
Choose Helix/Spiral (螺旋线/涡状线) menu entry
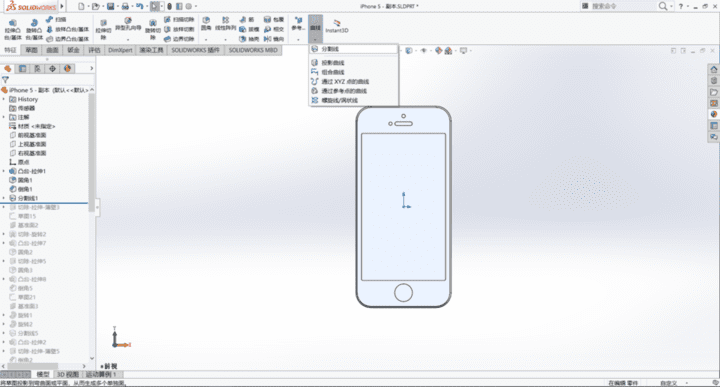click(354, 100)
